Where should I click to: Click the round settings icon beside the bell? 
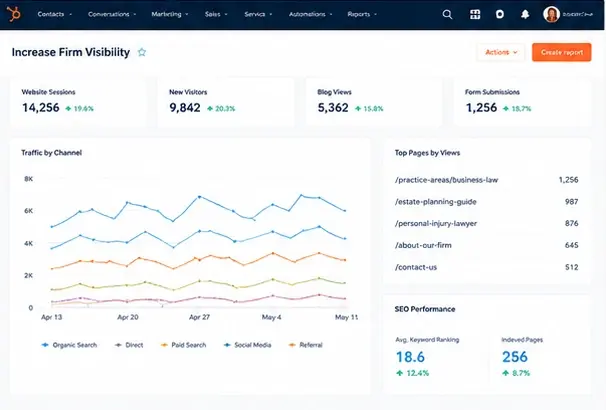point(500,15)
